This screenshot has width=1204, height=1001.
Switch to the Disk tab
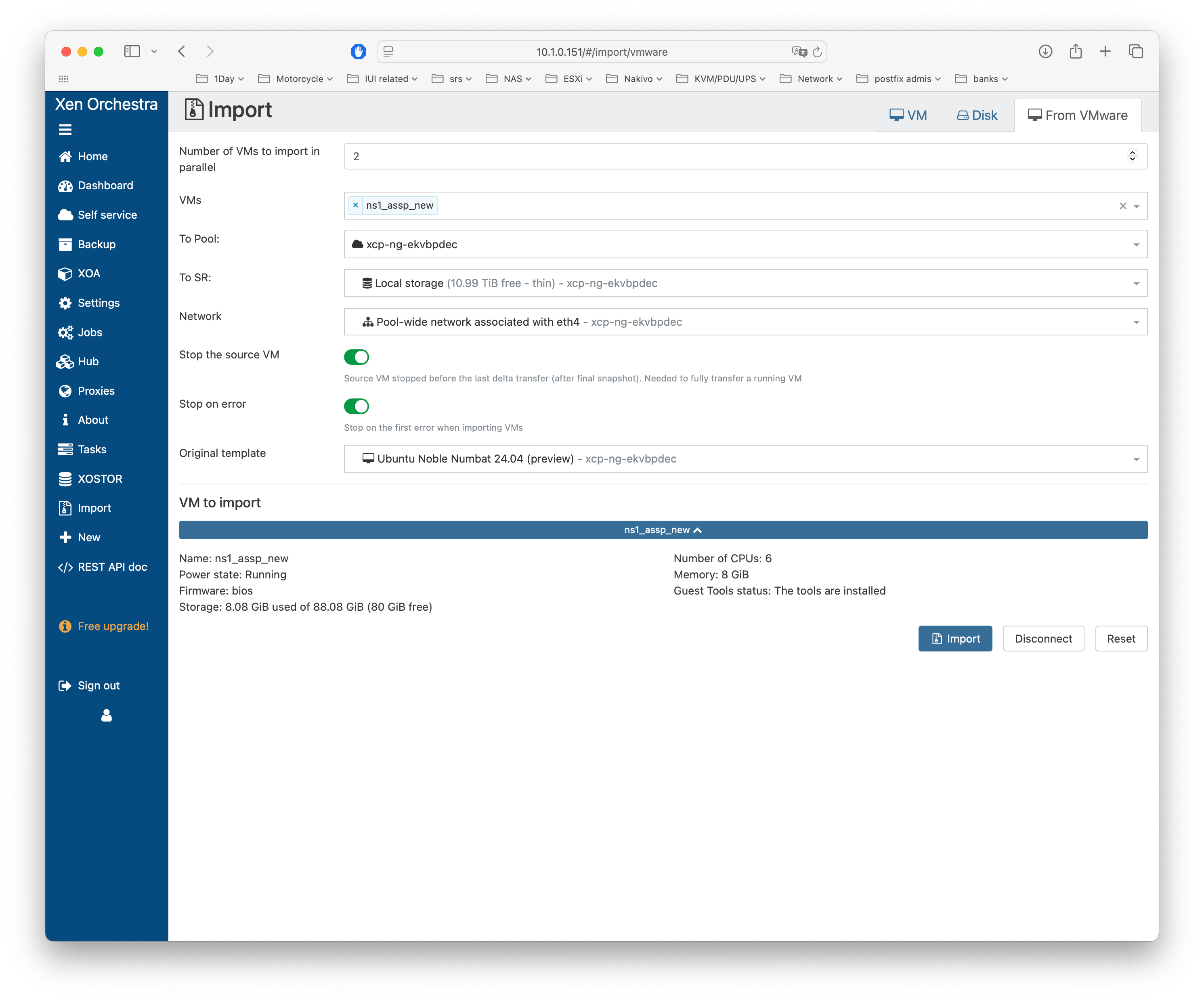[977, 116]
